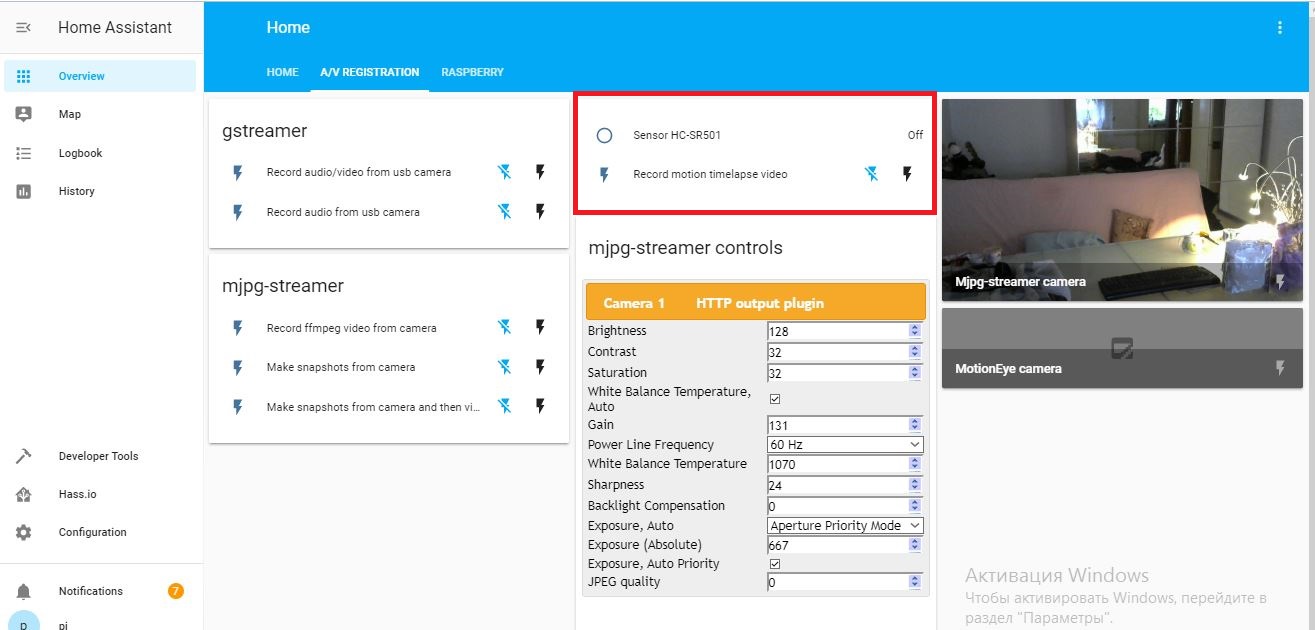Turn off Record ffmpeg video from camera
This screenshot has height=630, width=1315.
pos(504,328)
